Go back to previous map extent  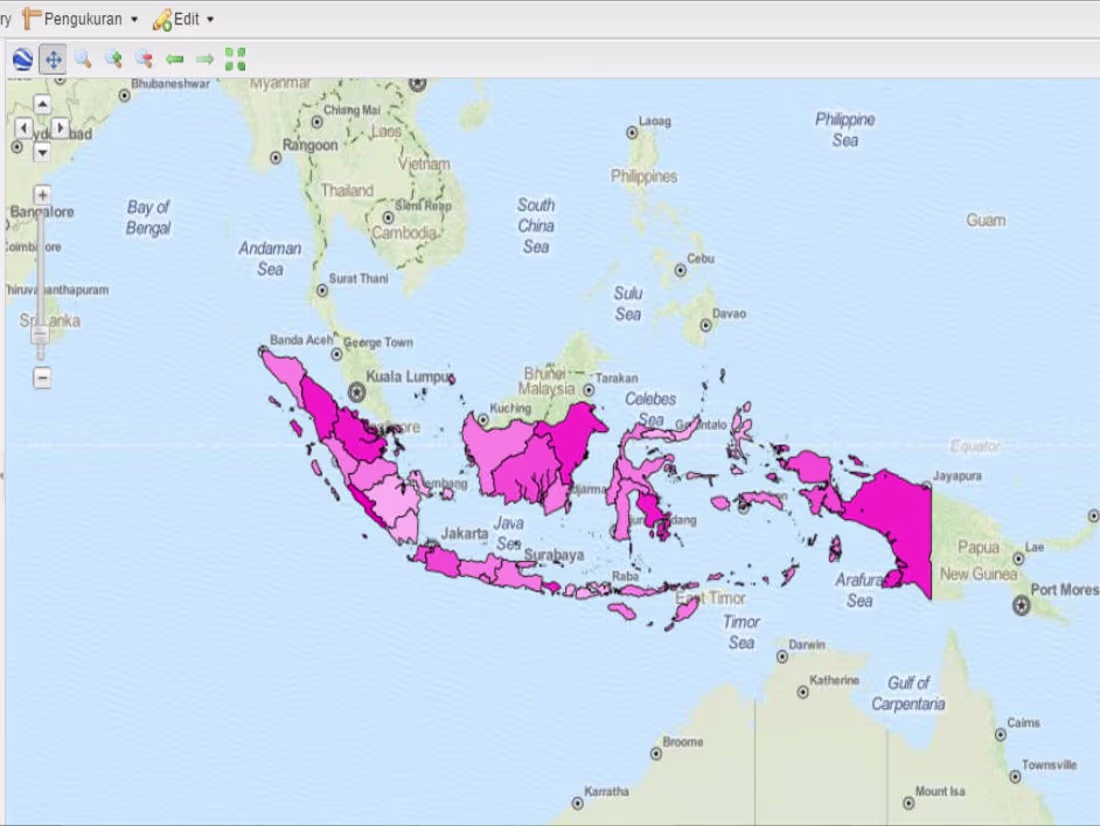point(175,58)
